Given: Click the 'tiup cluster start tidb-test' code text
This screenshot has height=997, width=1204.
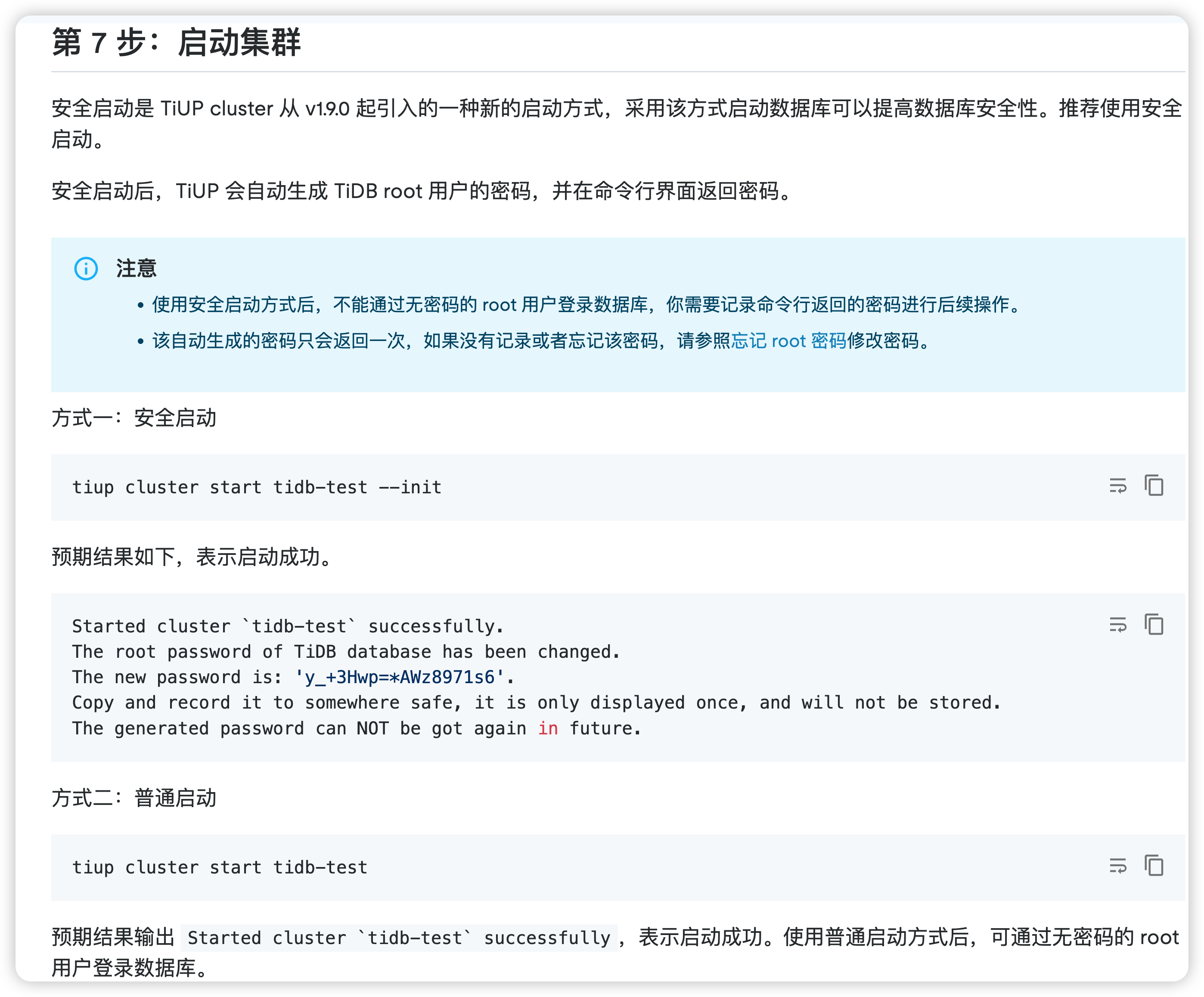Looking at the screenshot, I should [220, 867].
